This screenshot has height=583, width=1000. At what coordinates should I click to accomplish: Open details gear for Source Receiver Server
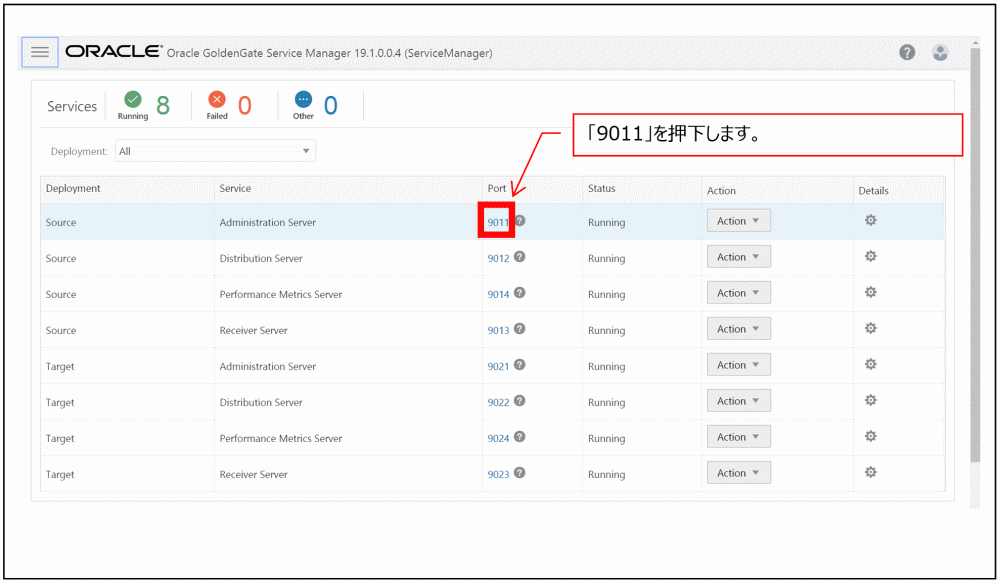tap(871, 328)
